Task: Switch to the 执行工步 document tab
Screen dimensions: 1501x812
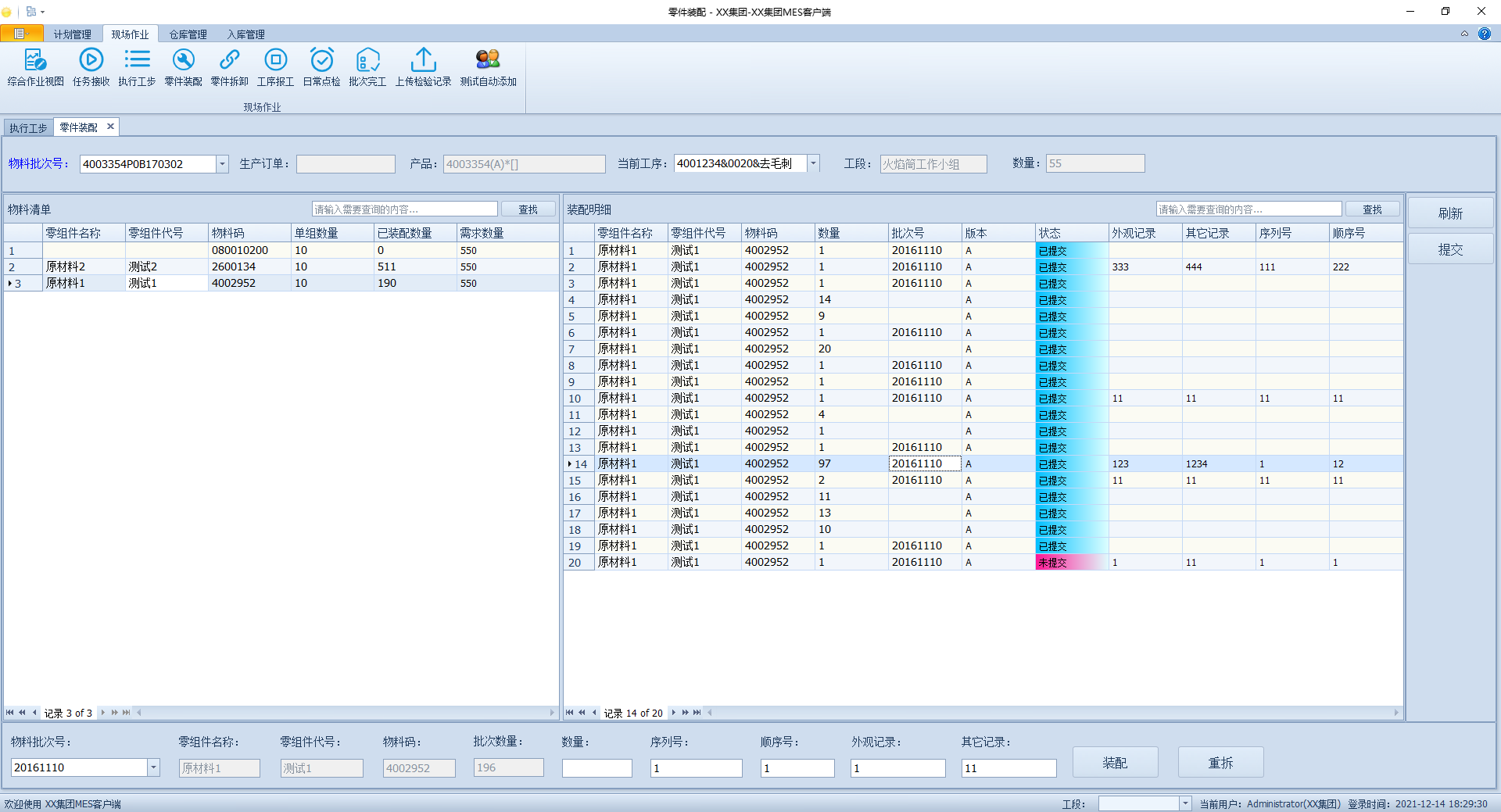Action: (x=28, y=127)
